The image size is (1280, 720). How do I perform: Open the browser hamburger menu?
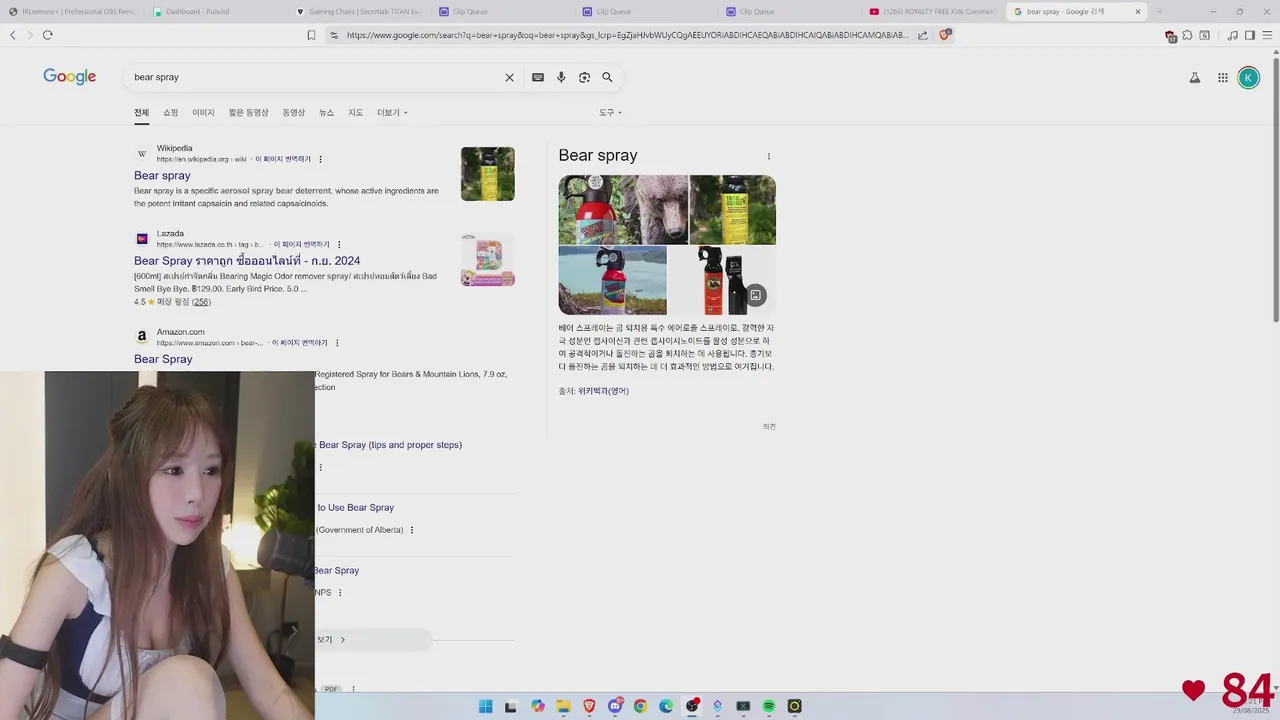[1267, 35]
